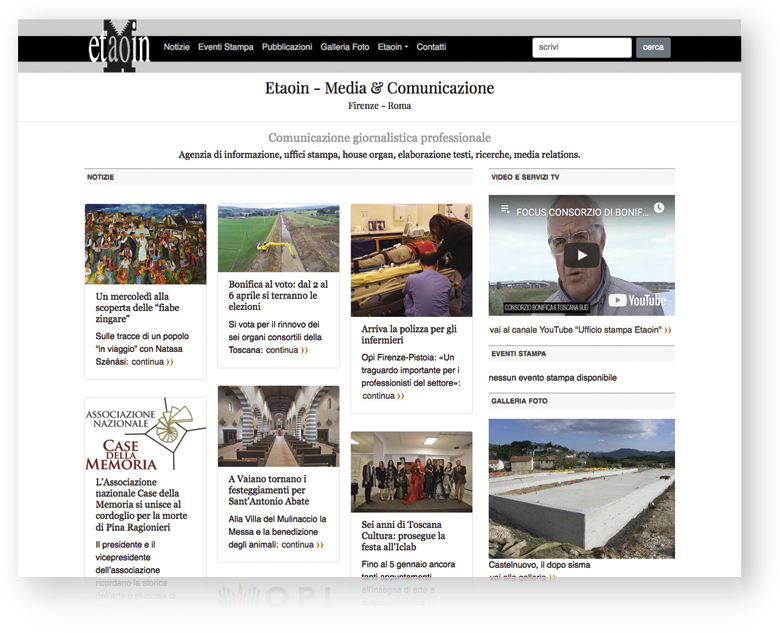Open the Eventi Stampa menu item

226,47
